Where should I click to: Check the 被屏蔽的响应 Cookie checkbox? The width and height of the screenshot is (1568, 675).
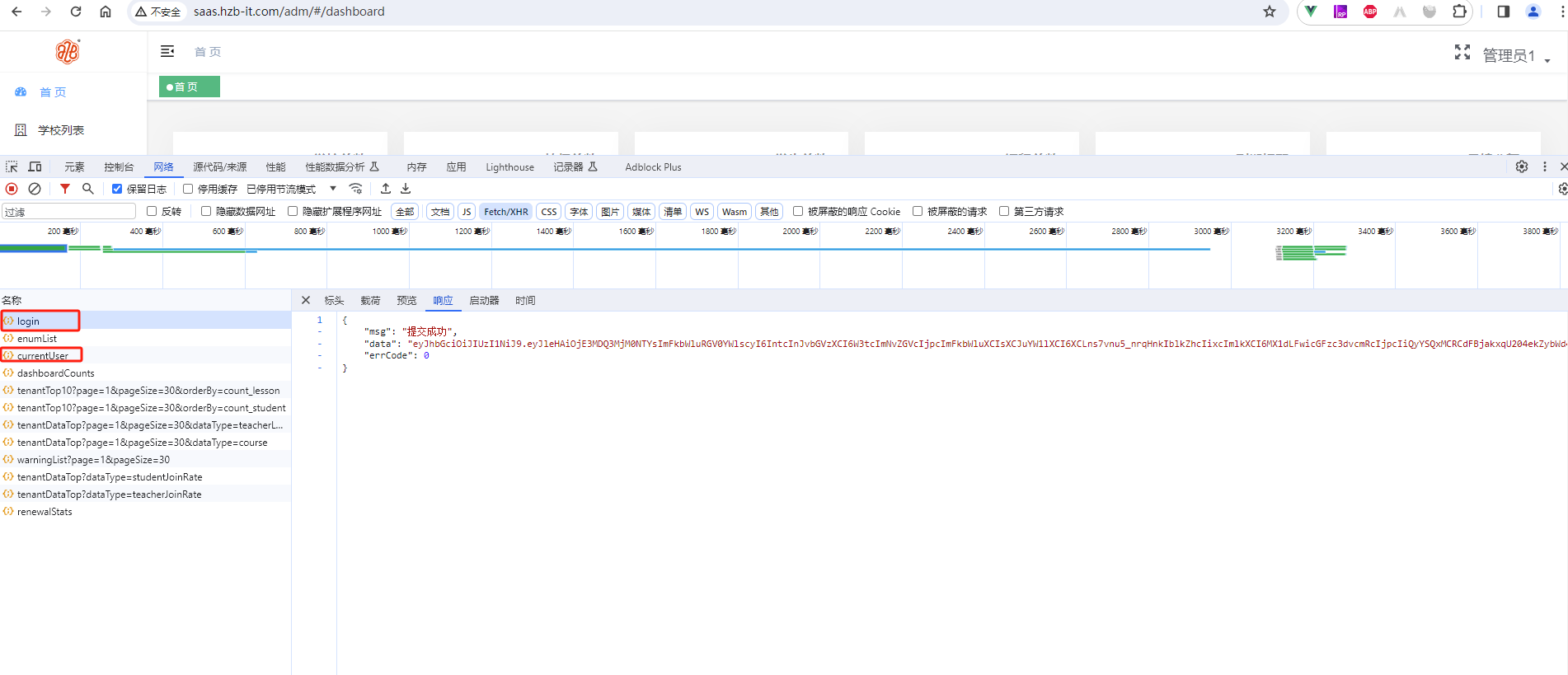[798, 211]
